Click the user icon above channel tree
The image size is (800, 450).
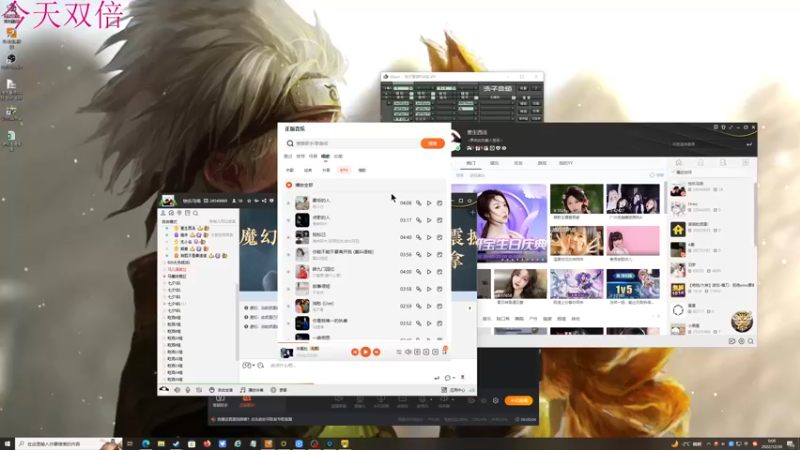163,213
